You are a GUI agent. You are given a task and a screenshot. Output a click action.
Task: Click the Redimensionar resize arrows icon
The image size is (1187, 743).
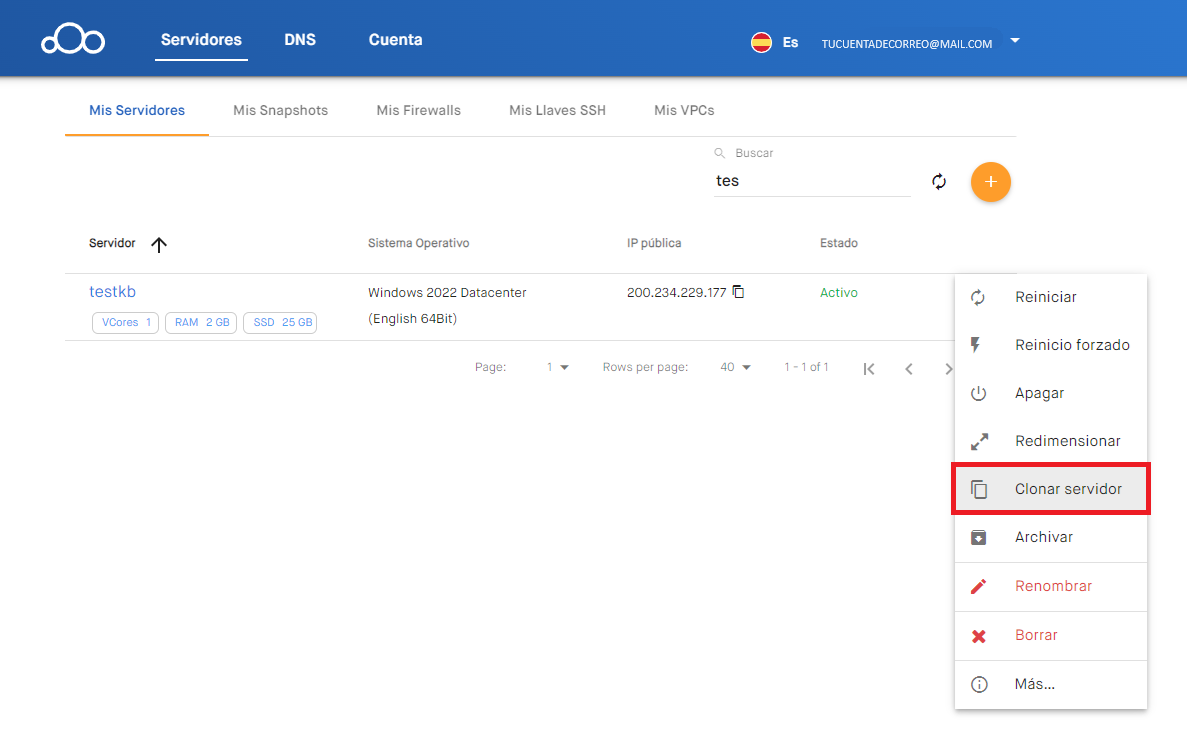[978, 440]
